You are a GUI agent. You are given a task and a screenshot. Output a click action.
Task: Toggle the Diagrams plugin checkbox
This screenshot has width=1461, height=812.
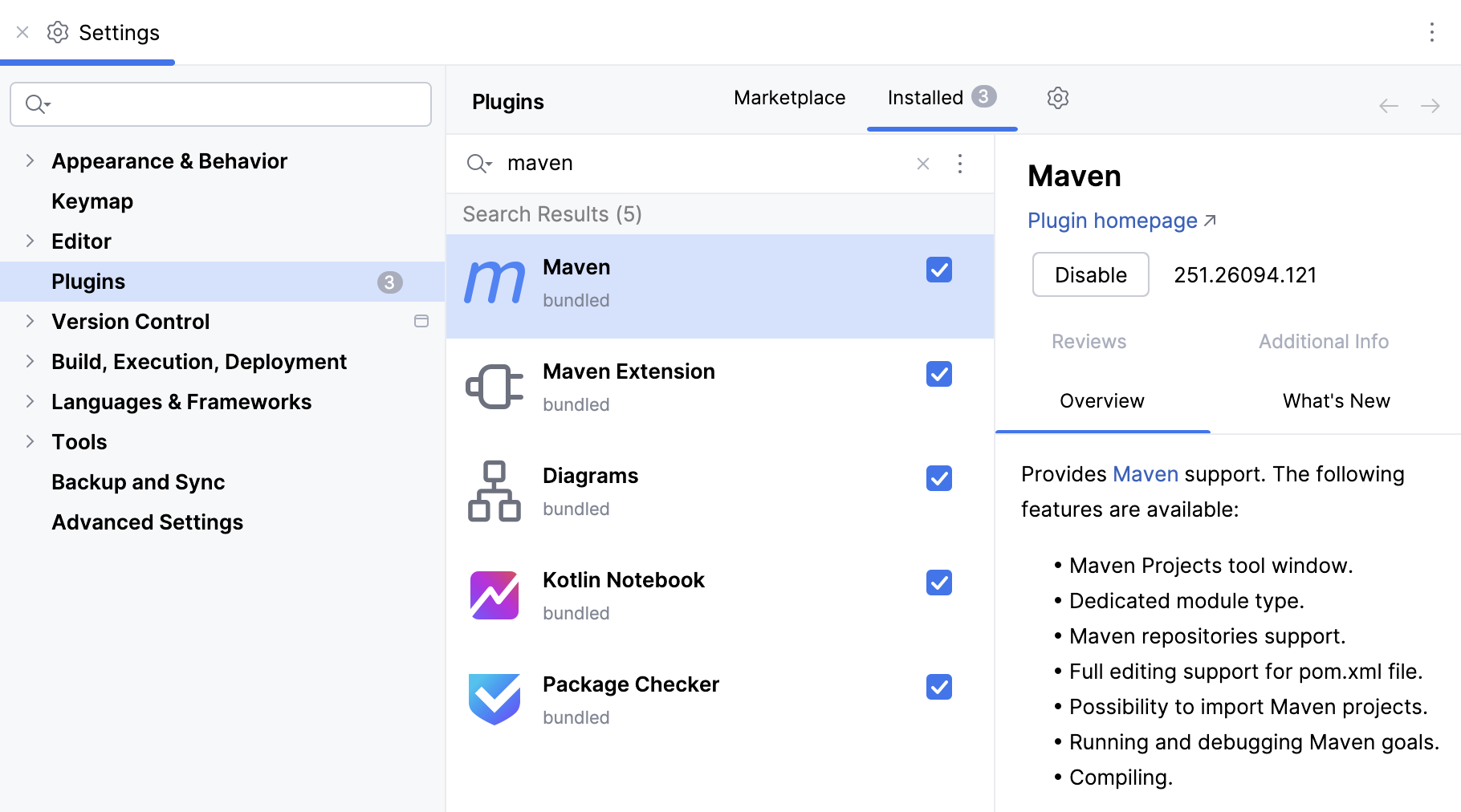click(x=938, y=478)
